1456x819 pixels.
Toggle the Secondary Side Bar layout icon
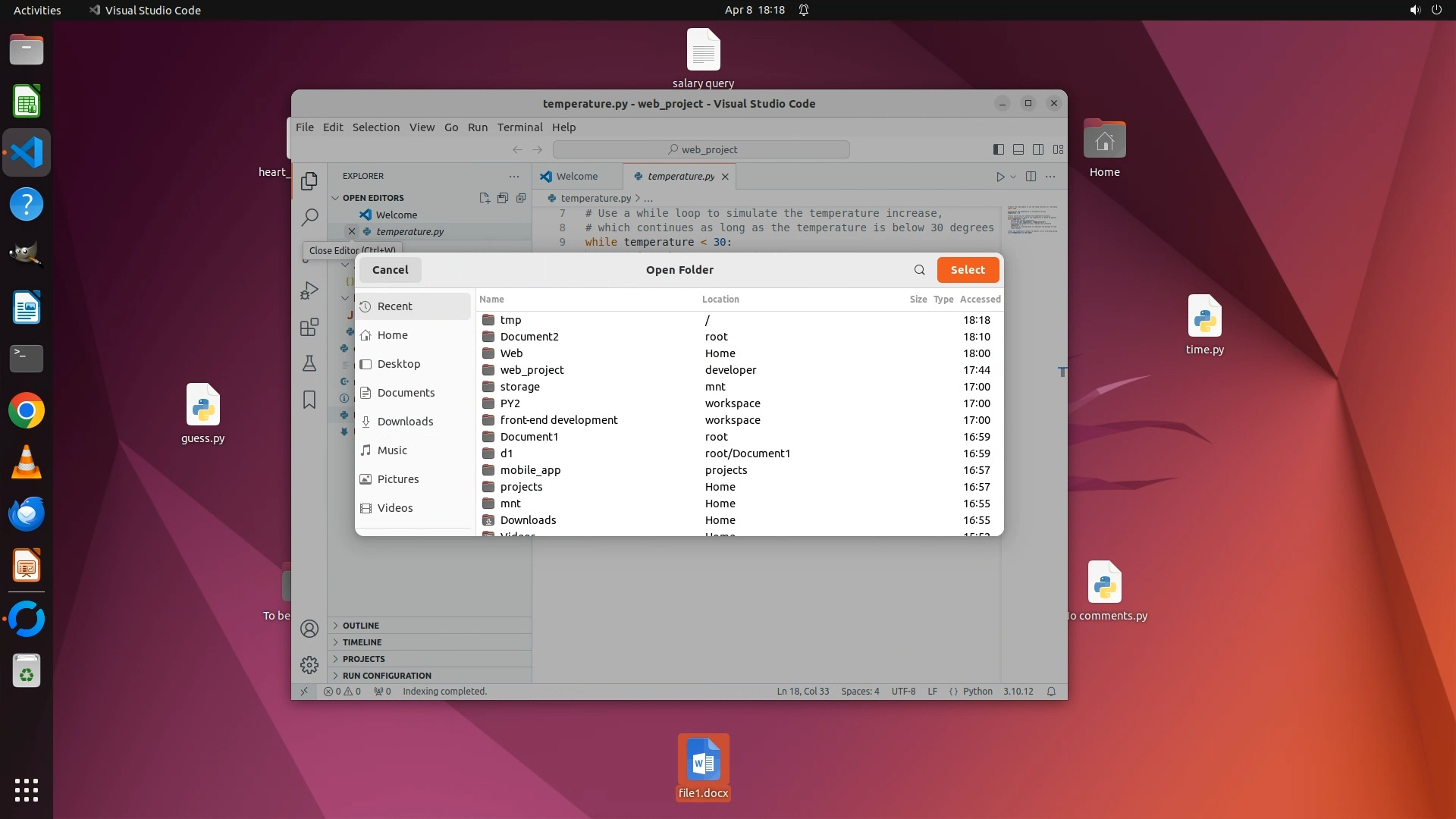(x=1038, y=149)
